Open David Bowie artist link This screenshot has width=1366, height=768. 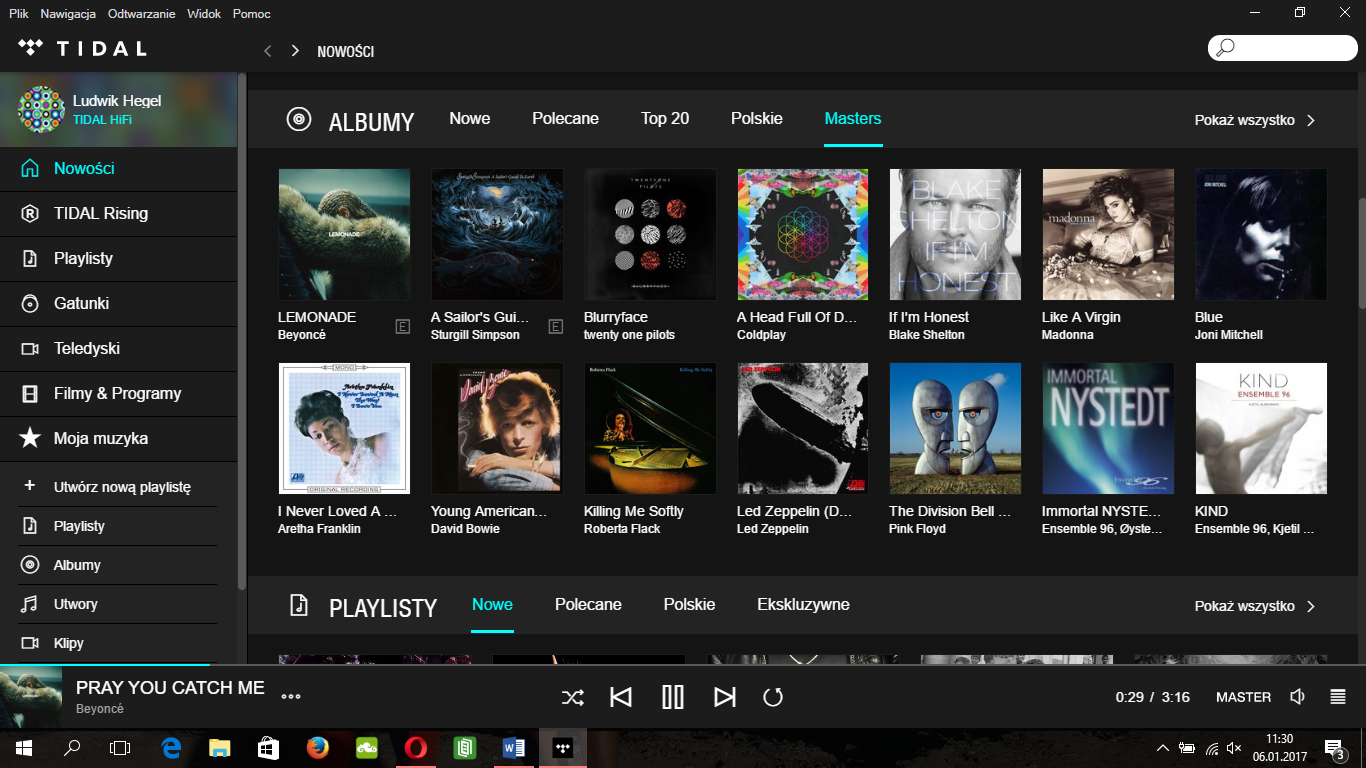pyautogui.click(x=465, y=529)
